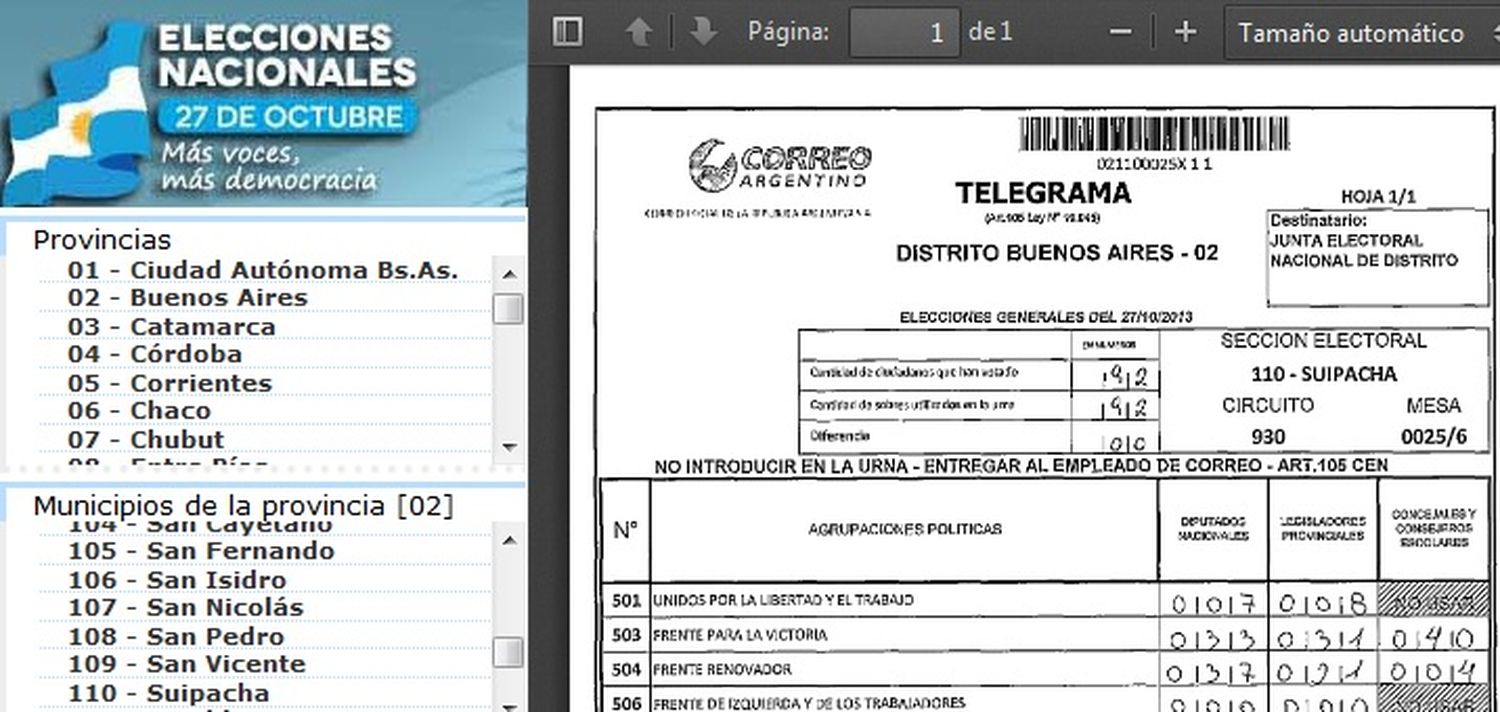Select municipality 110 - Suipacha

[x=168, y=694]
